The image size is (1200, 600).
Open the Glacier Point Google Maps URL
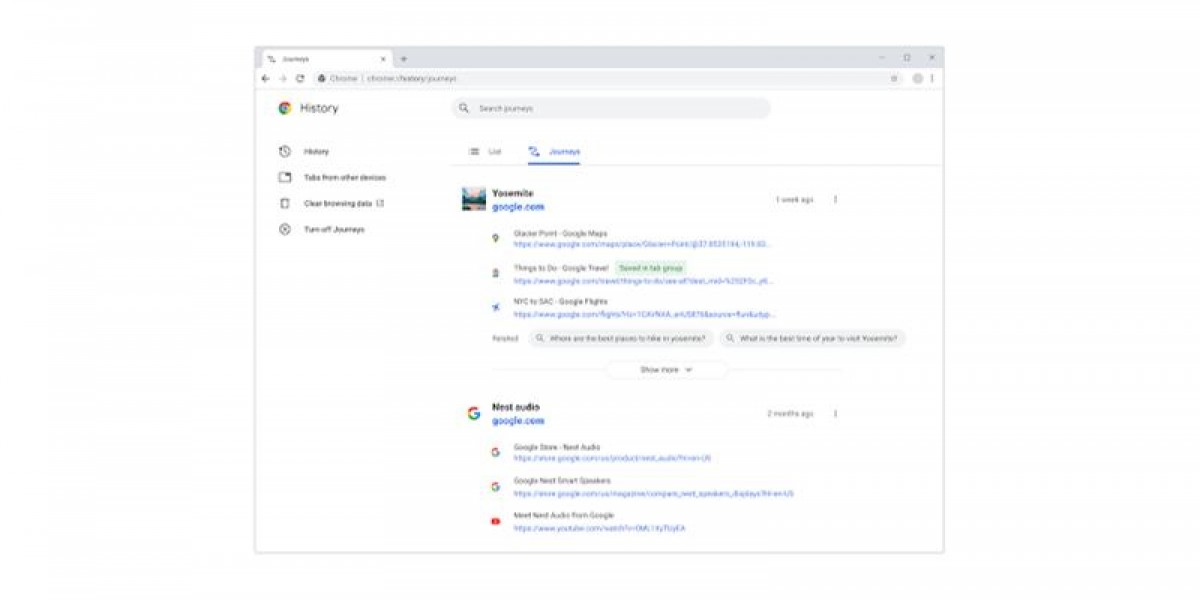(x=642, y=244)
